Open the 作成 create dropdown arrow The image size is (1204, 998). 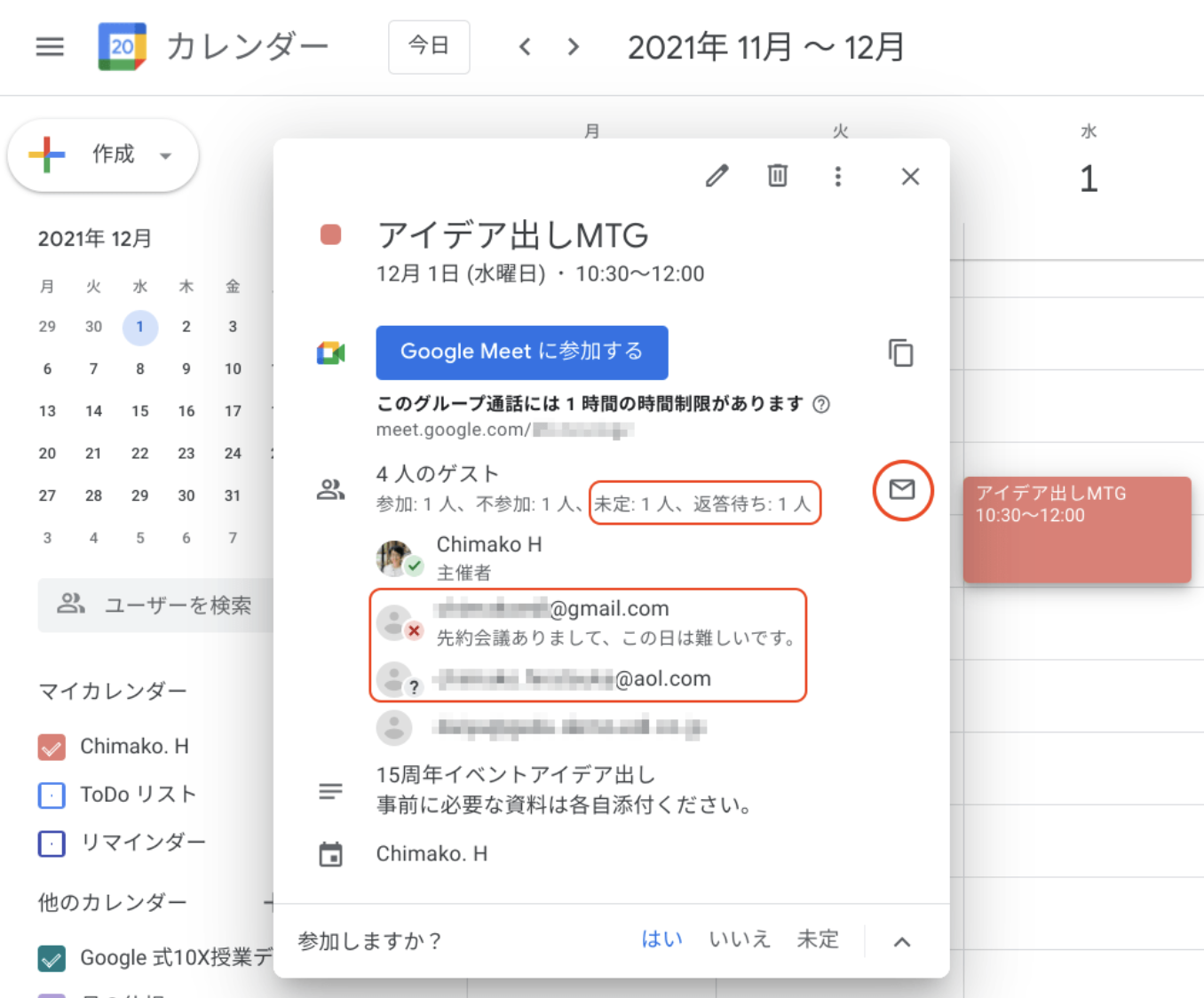[x=165, y=155]
